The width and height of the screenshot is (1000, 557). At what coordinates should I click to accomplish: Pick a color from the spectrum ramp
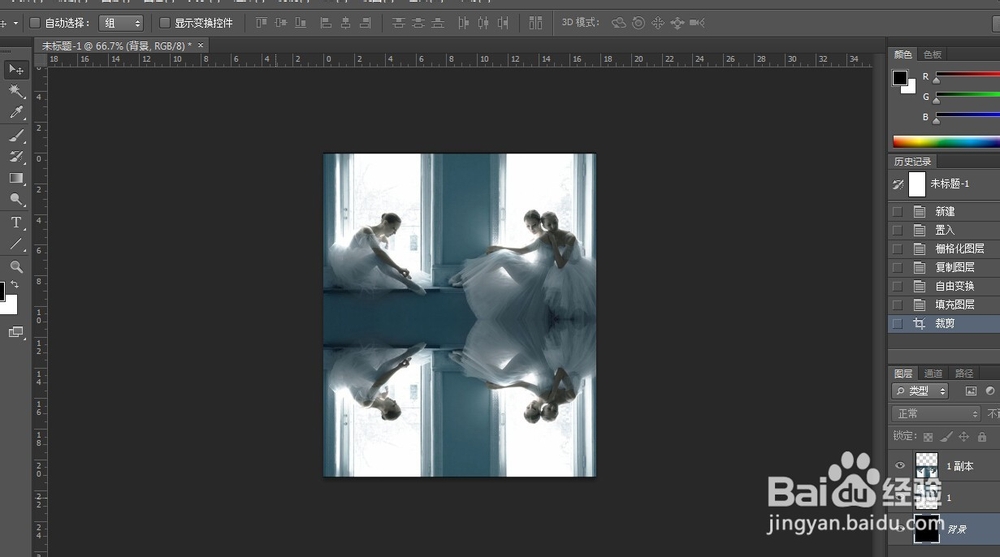coord(946,142)
